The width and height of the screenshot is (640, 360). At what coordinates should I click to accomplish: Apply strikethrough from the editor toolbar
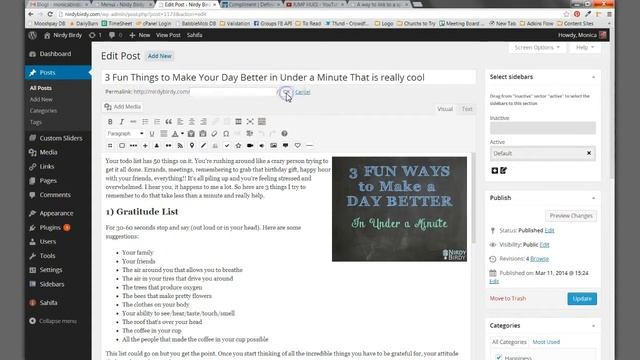click(x=133, y=122)
